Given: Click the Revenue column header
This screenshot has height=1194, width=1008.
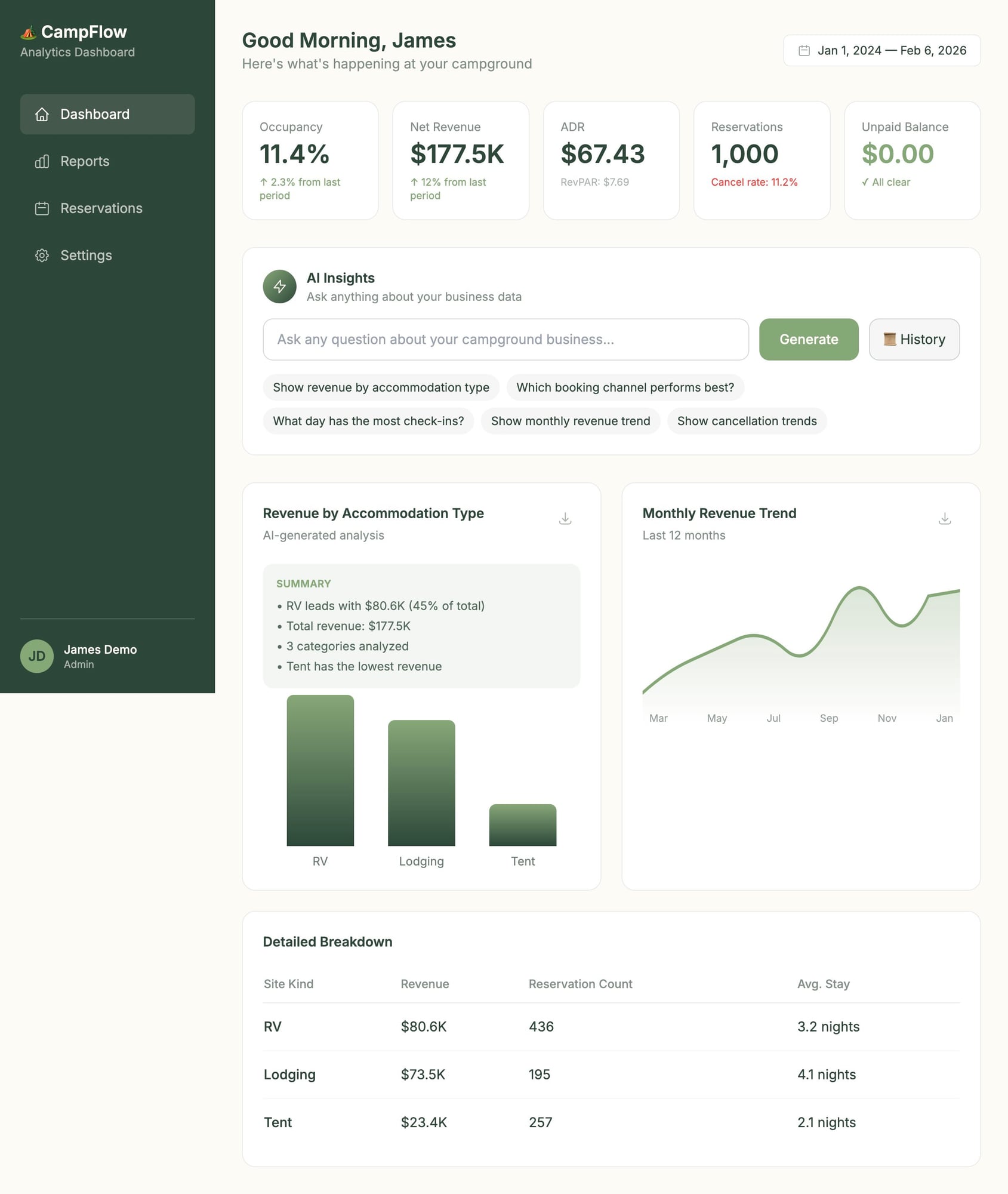Looking at the screenshot, I should pos(424,984).
